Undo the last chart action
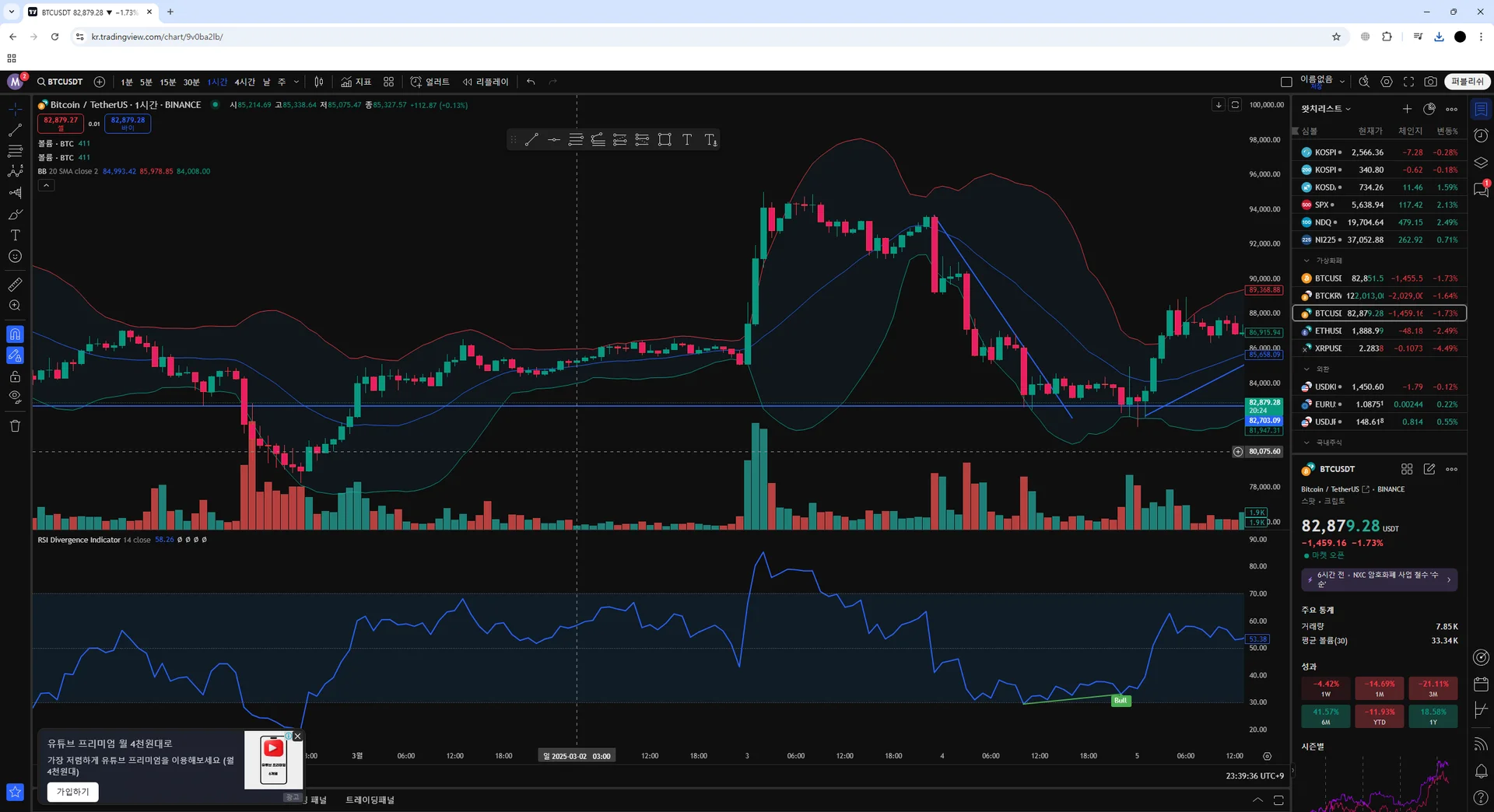Image resolution: width=1494 pixels, height=812 pixels. tap(531, 82)
